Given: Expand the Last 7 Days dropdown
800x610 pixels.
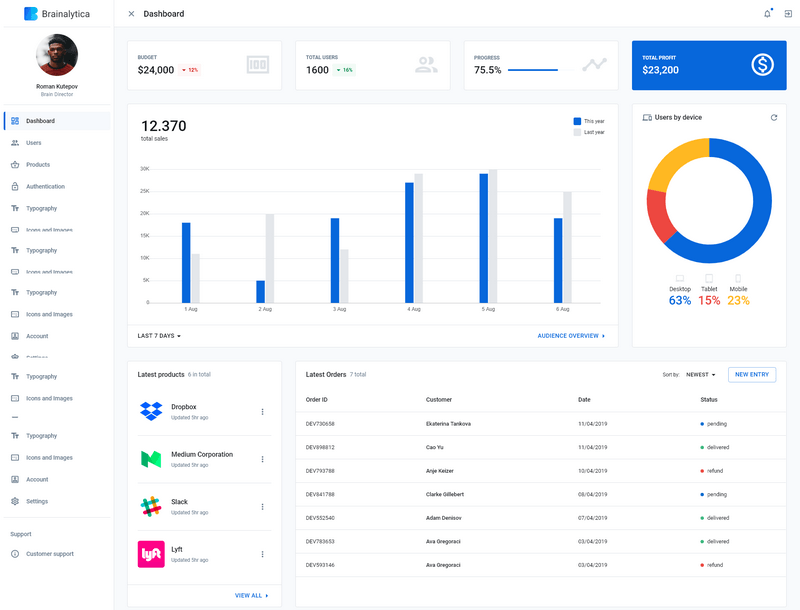Looking at the screenshot, I should tap(159, 336).
